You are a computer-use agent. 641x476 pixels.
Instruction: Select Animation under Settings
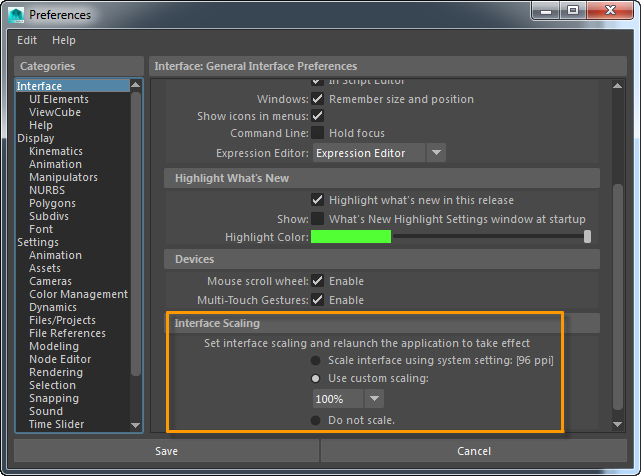pyautogui.click(x=56, y=255)
